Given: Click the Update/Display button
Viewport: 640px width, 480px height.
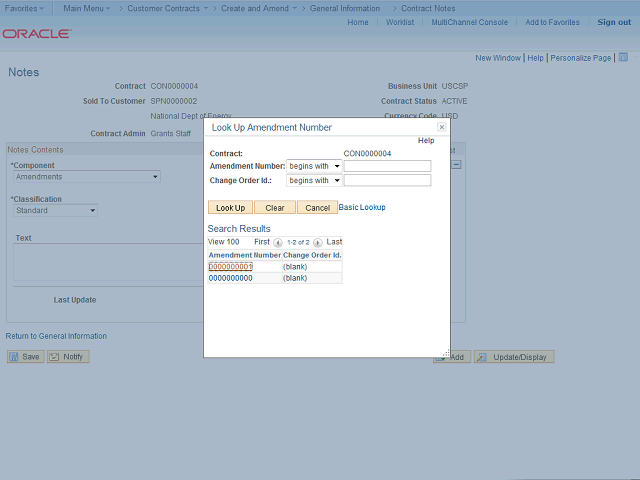Looking at the screenshot, I should point(514,357).
